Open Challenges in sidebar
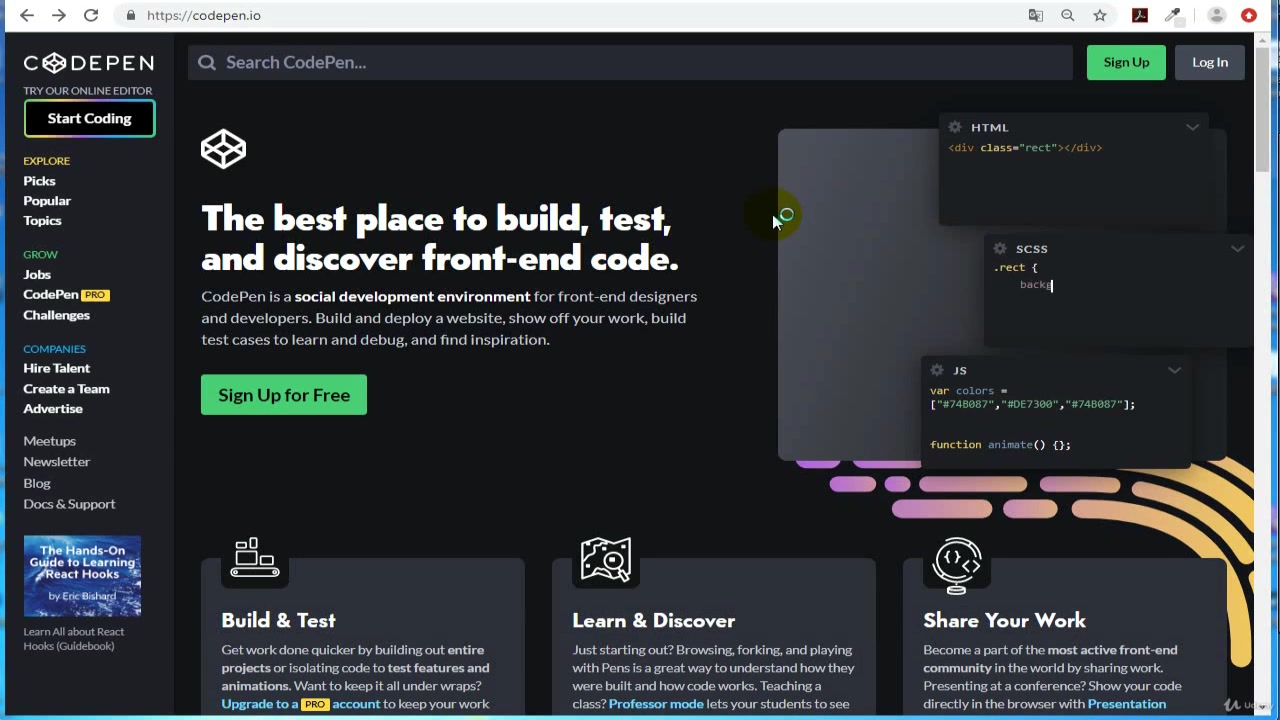 (x=56, y=315)
